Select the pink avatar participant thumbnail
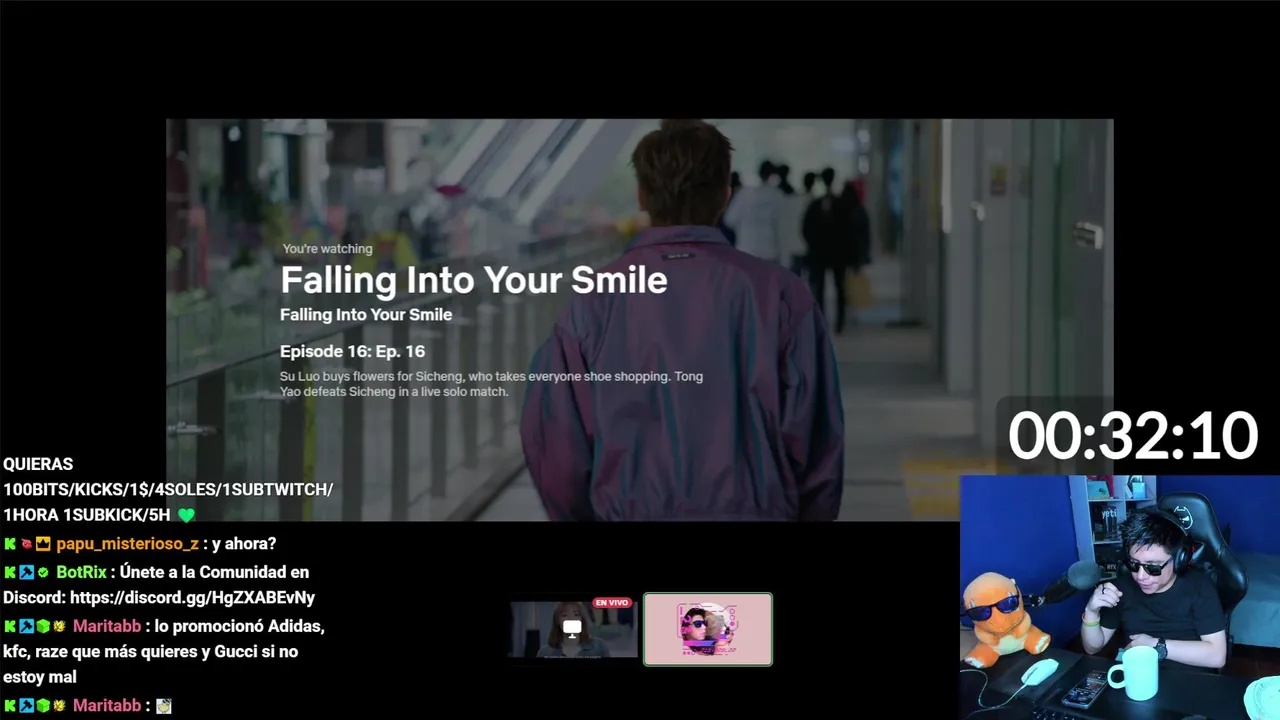The height and width of the screenshot is (720, 1280). click(708, 629)
